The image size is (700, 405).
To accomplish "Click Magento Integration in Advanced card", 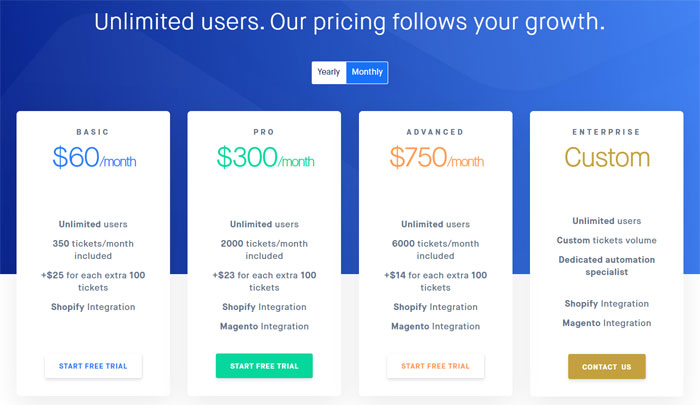I will point(435,326).
